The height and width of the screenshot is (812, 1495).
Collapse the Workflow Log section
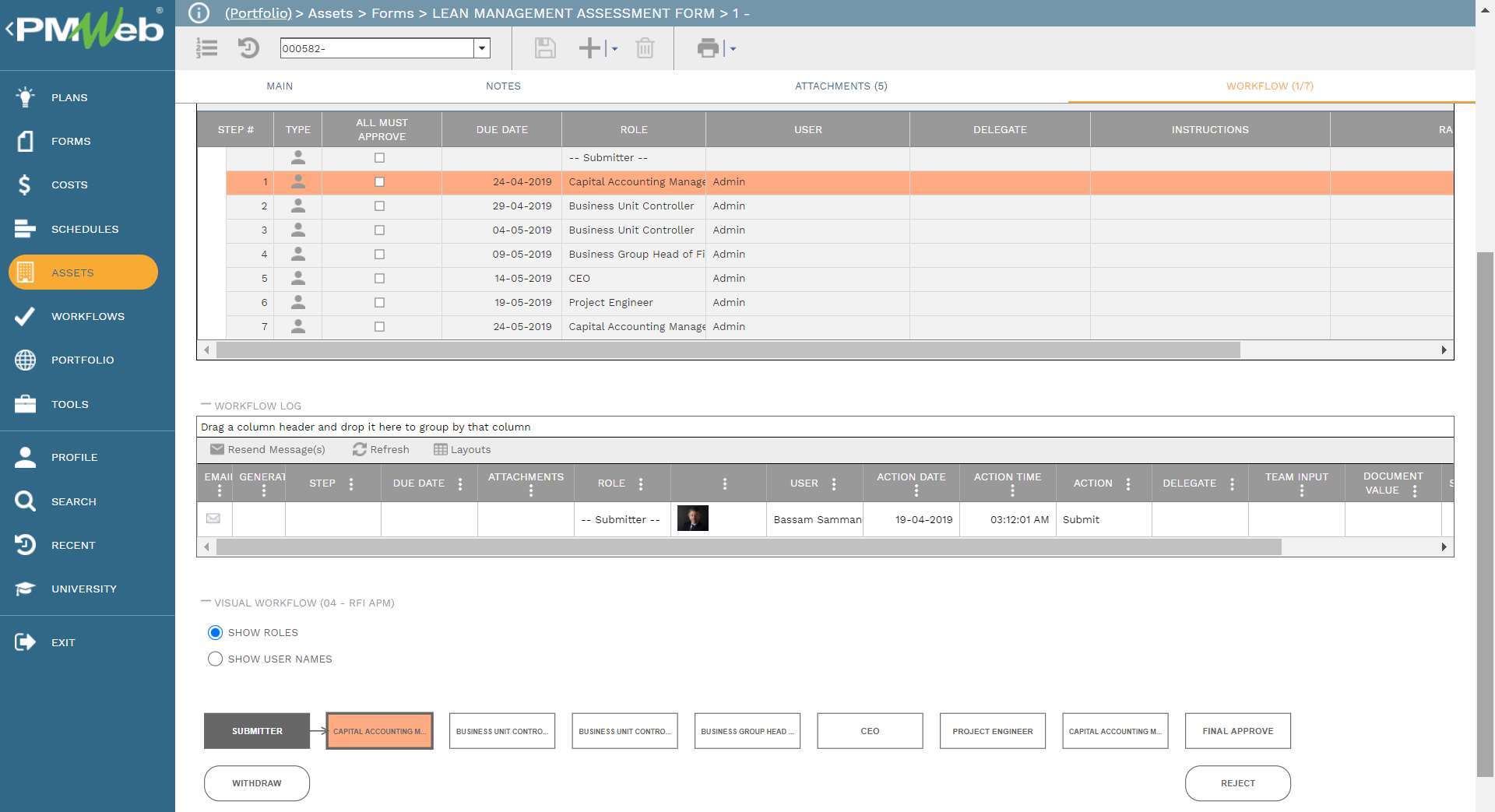pyautogui.click(x=206, y=405)
